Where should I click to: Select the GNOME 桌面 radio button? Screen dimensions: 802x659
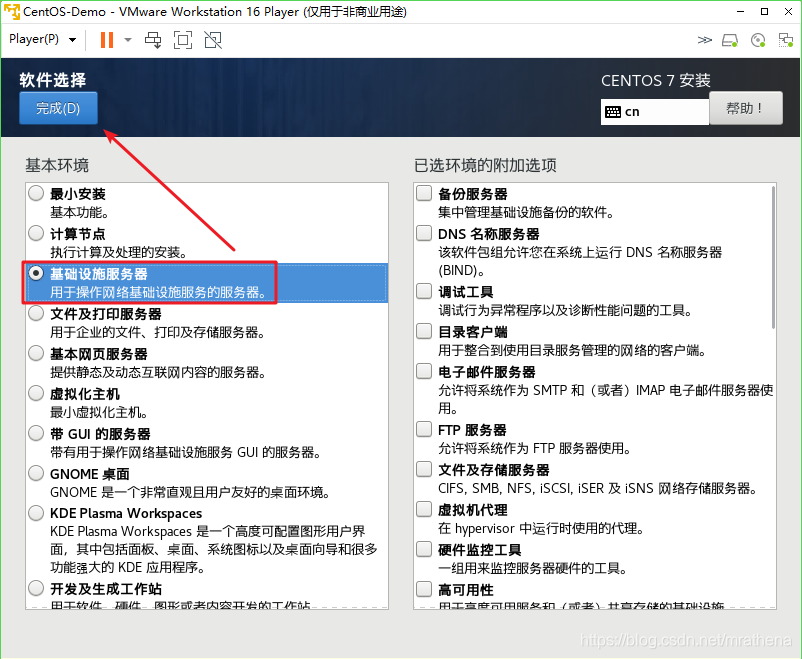tap(36, 473)
